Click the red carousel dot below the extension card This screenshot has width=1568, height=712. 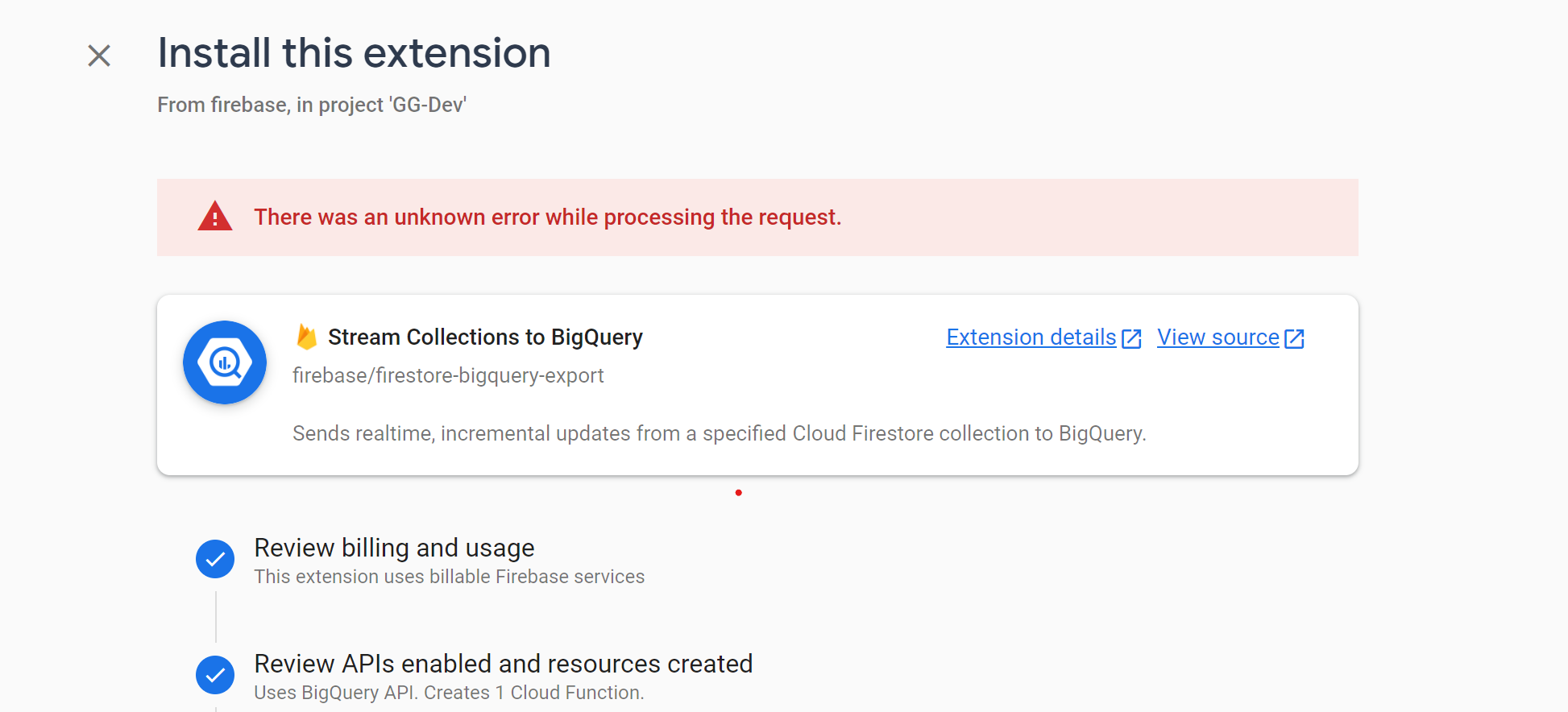pyautogui.click(x=739, y=492)
